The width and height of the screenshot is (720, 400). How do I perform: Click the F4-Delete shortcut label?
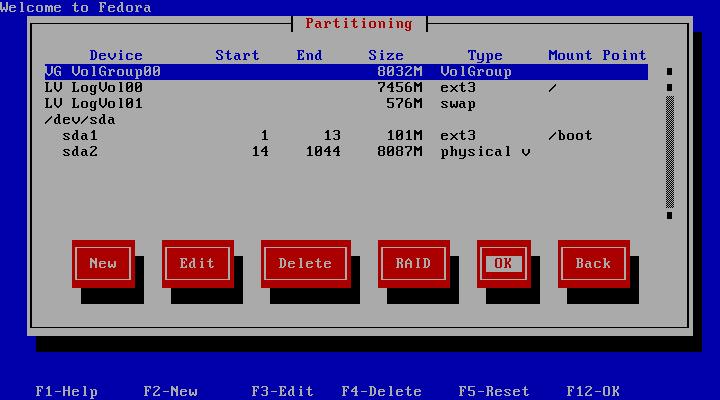click(x=382, y=391)
